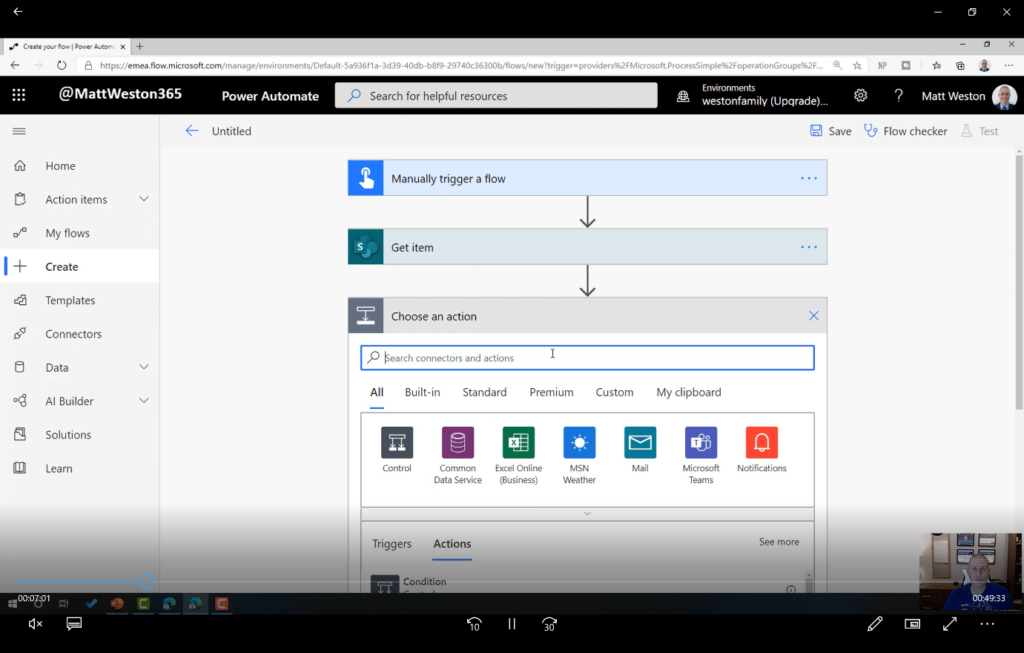The width and height of the screenshot is (1024, 653).
Task: Select the Notifications connector icon
Action: [761, 443]
